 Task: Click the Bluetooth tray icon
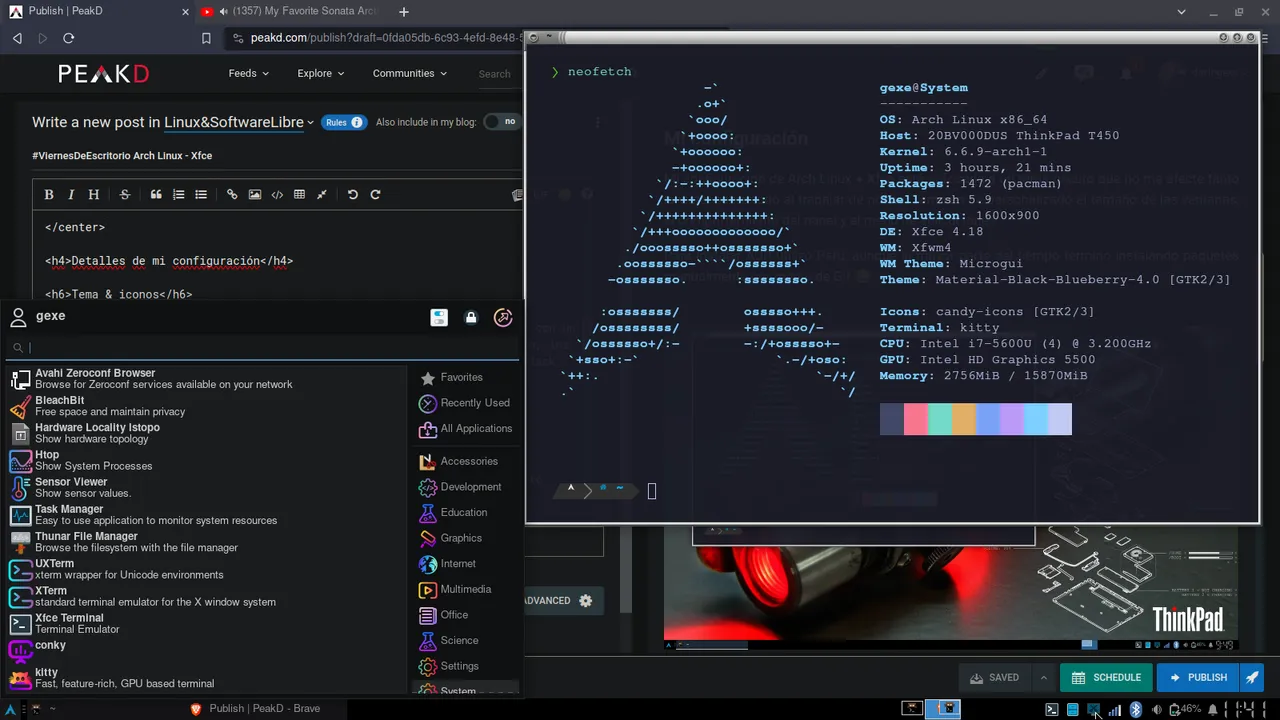(1135, 709)
